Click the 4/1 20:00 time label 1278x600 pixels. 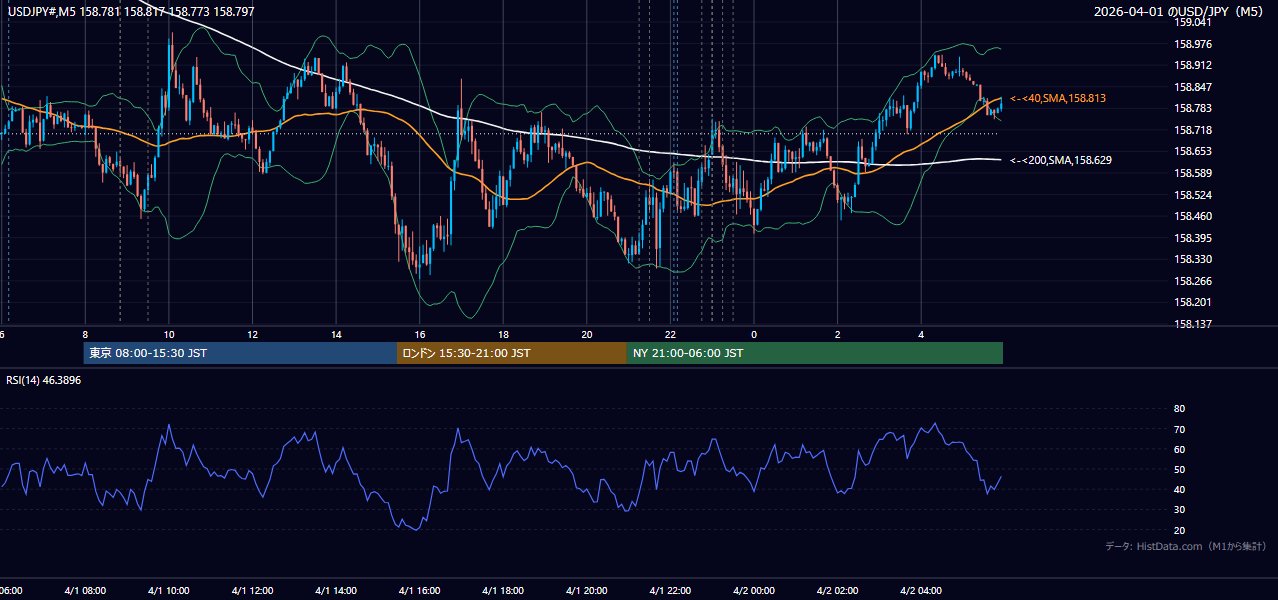pos(587,591)
